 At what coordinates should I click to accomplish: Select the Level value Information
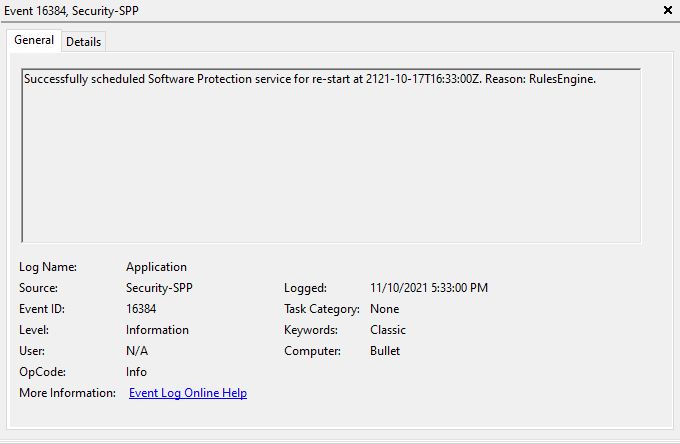pyautogui.click(x=157, y=330)
